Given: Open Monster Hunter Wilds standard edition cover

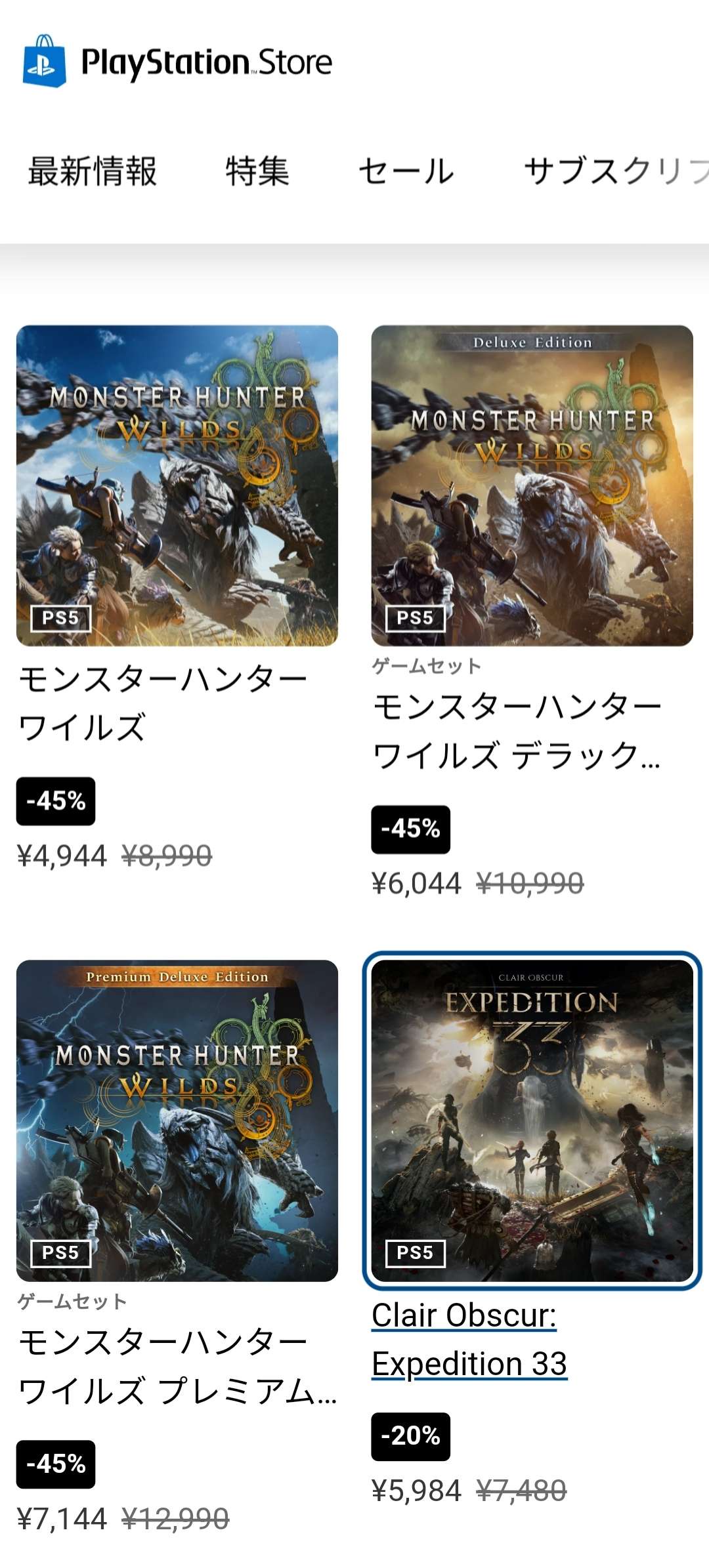Looking at the screenshot, I should click(x=177, y=485).
